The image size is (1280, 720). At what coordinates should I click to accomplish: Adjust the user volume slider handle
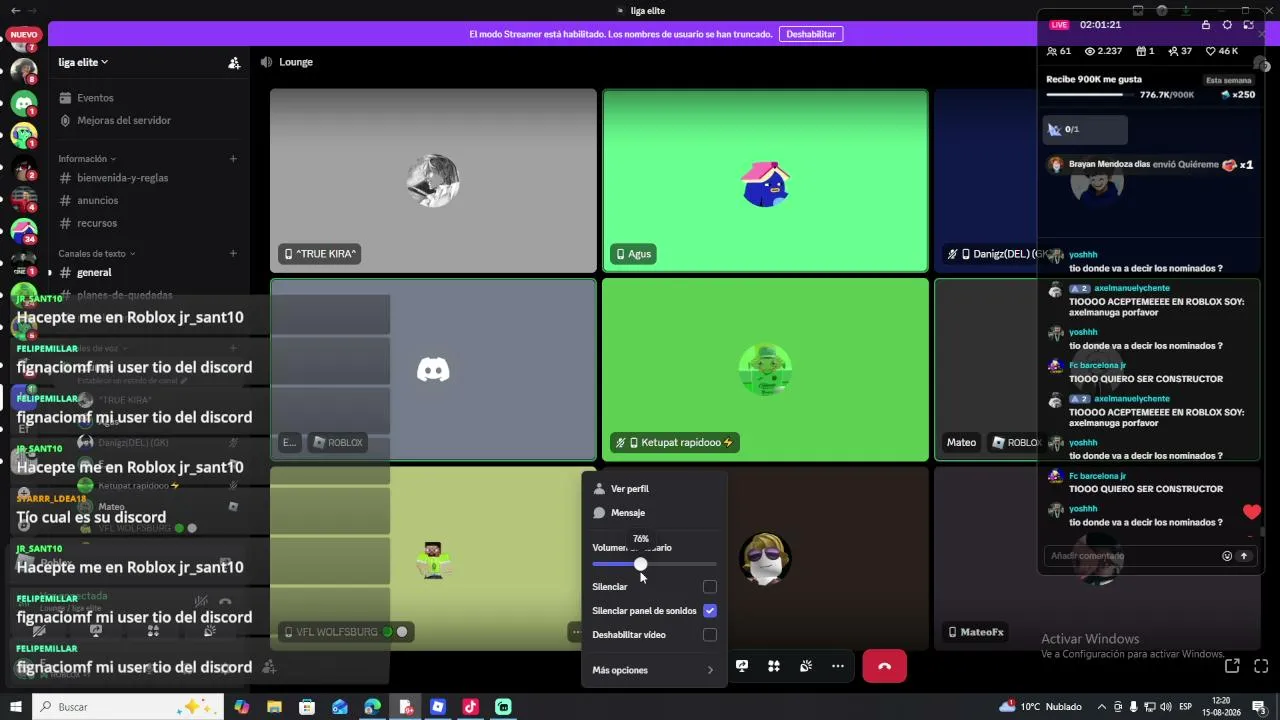[x=640, y=565]
